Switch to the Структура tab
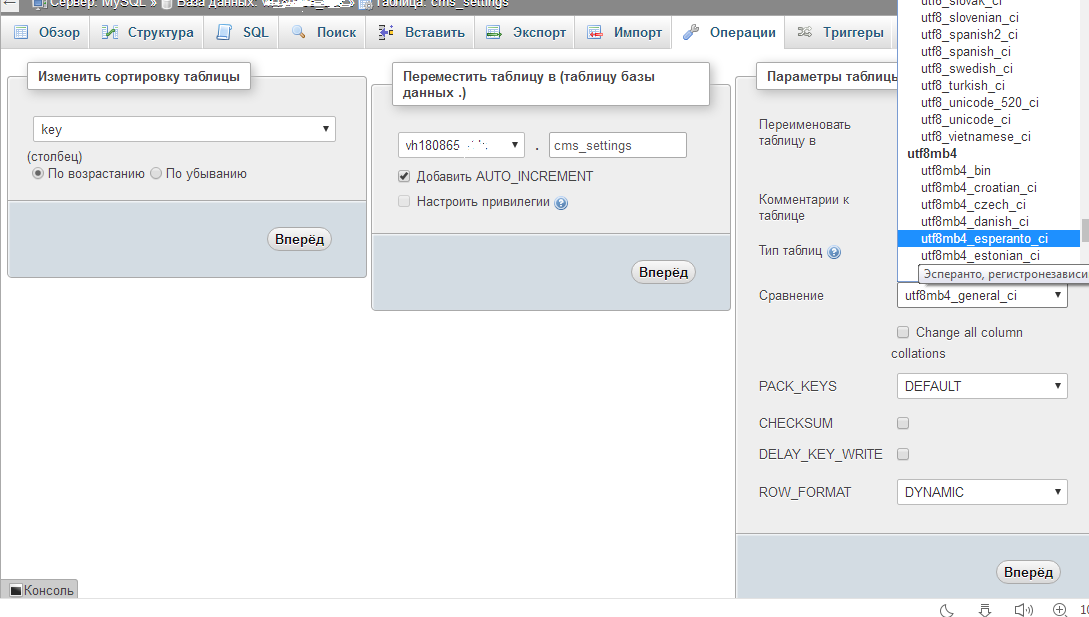1089x617 pixels. (147, 32)
